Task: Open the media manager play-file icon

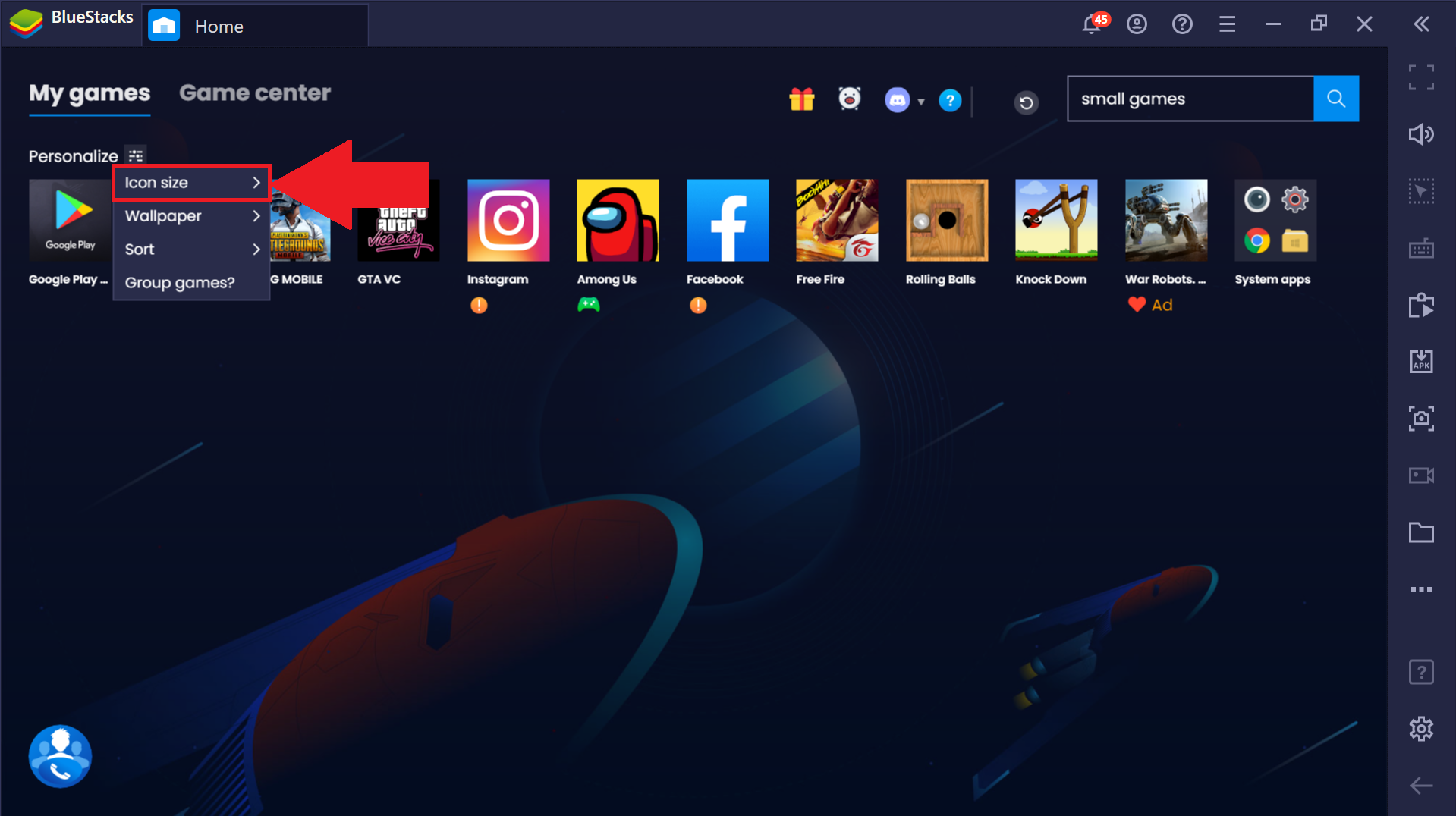Action: pyautogui.click(x=1421, y=305)
